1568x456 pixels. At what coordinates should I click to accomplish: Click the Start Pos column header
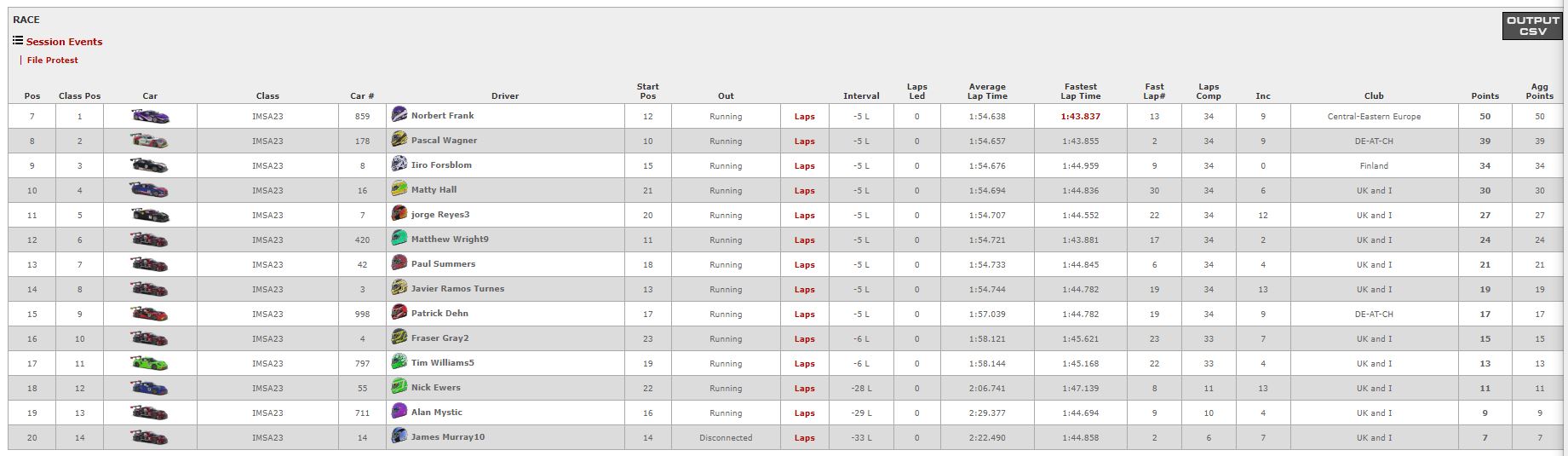[x=647, y=91]
